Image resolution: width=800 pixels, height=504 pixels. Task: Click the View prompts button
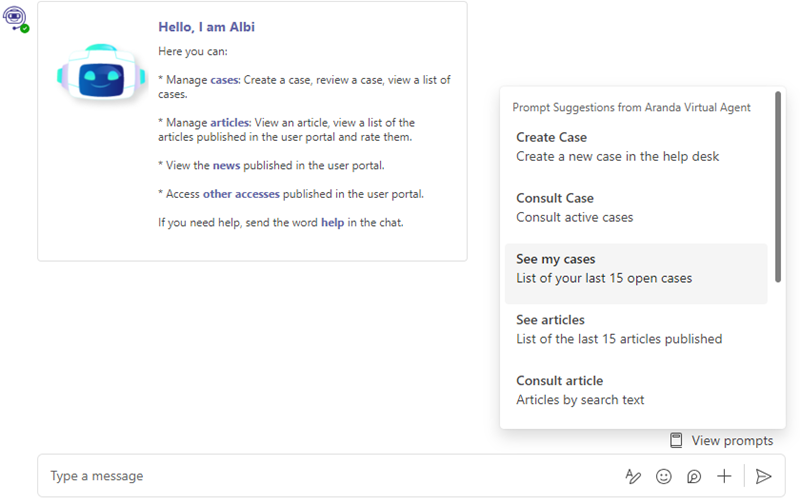[x=721, y=440]
